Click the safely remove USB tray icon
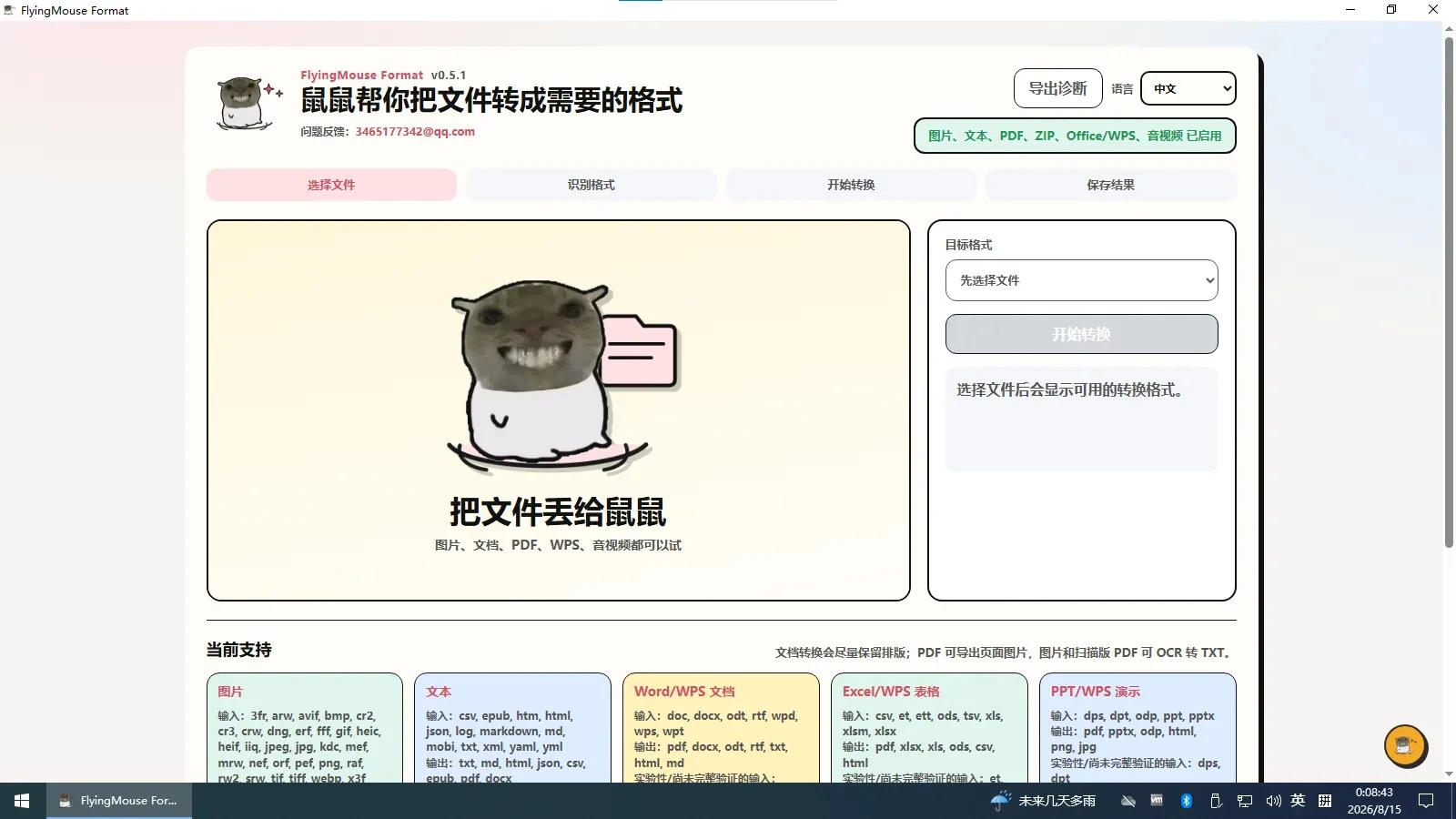Viewport: 1456px width, 819px height. [x=1215, y=801]
